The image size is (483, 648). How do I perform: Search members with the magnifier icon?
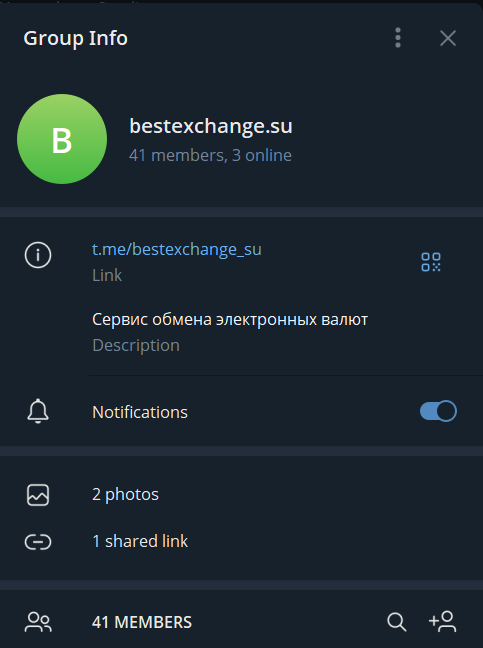[397, 622]
